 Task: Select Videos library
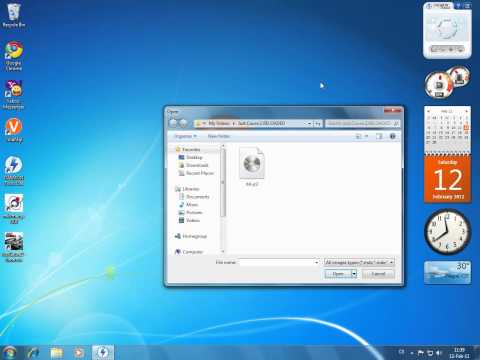point(193,221)
